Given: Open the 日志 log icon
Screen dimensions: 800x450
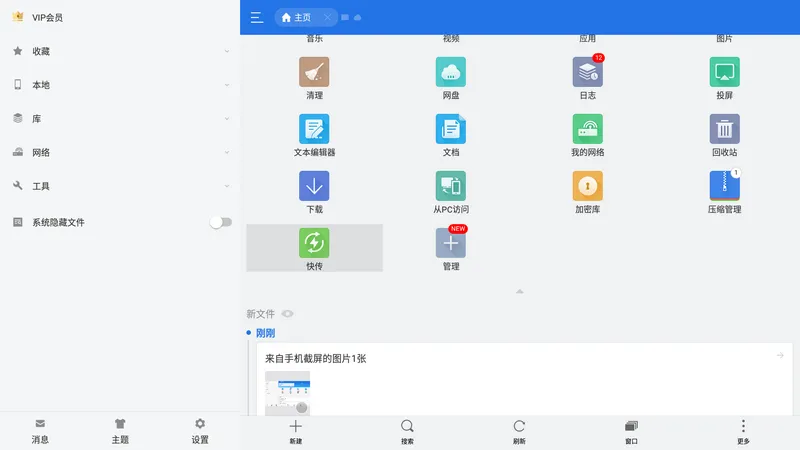Looking at the screenshot, I should click(587, 78).
